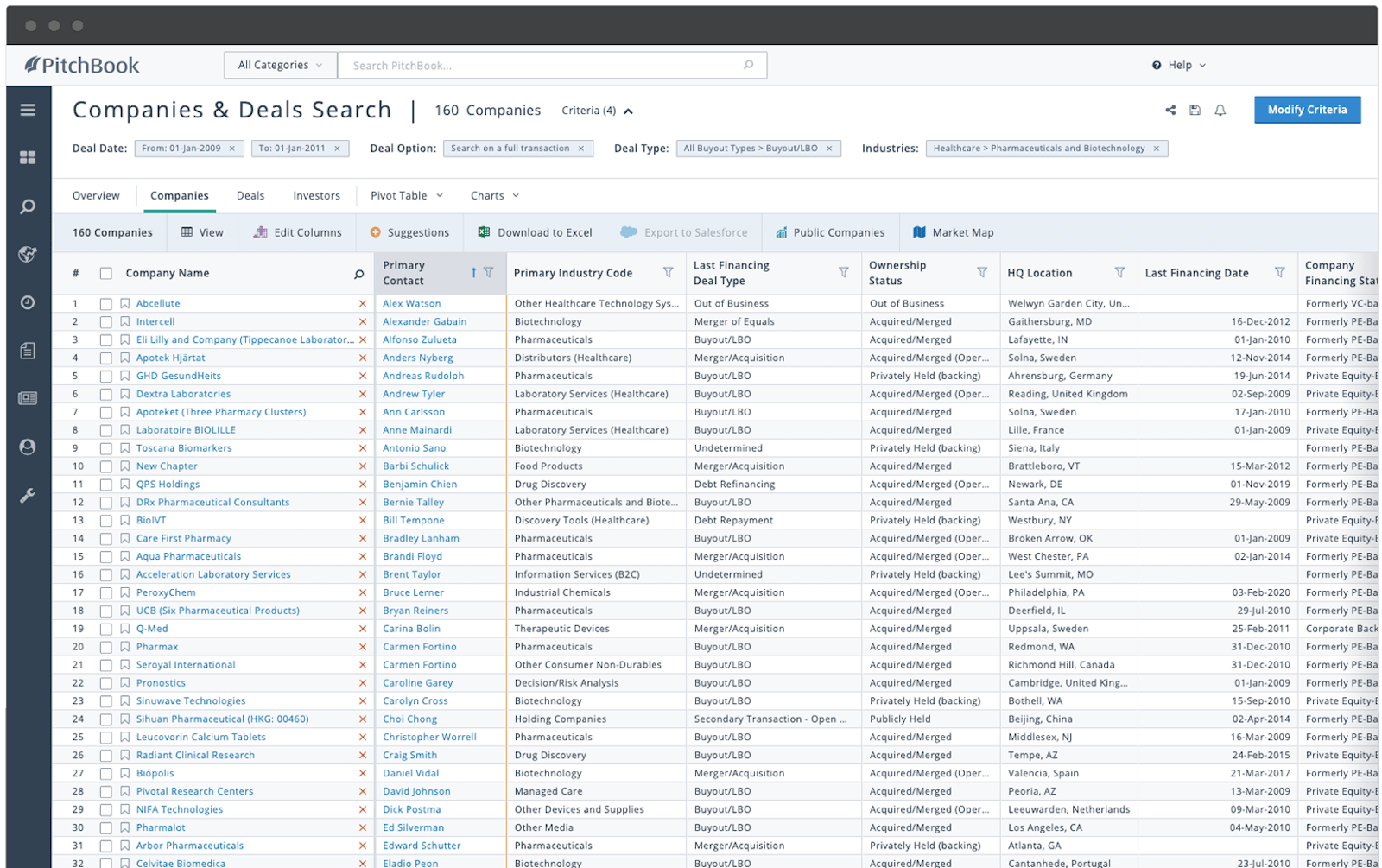This screenshot has height=868, width=1382.
Task: Tick the select-all checkbox in header
Action: 105,274
